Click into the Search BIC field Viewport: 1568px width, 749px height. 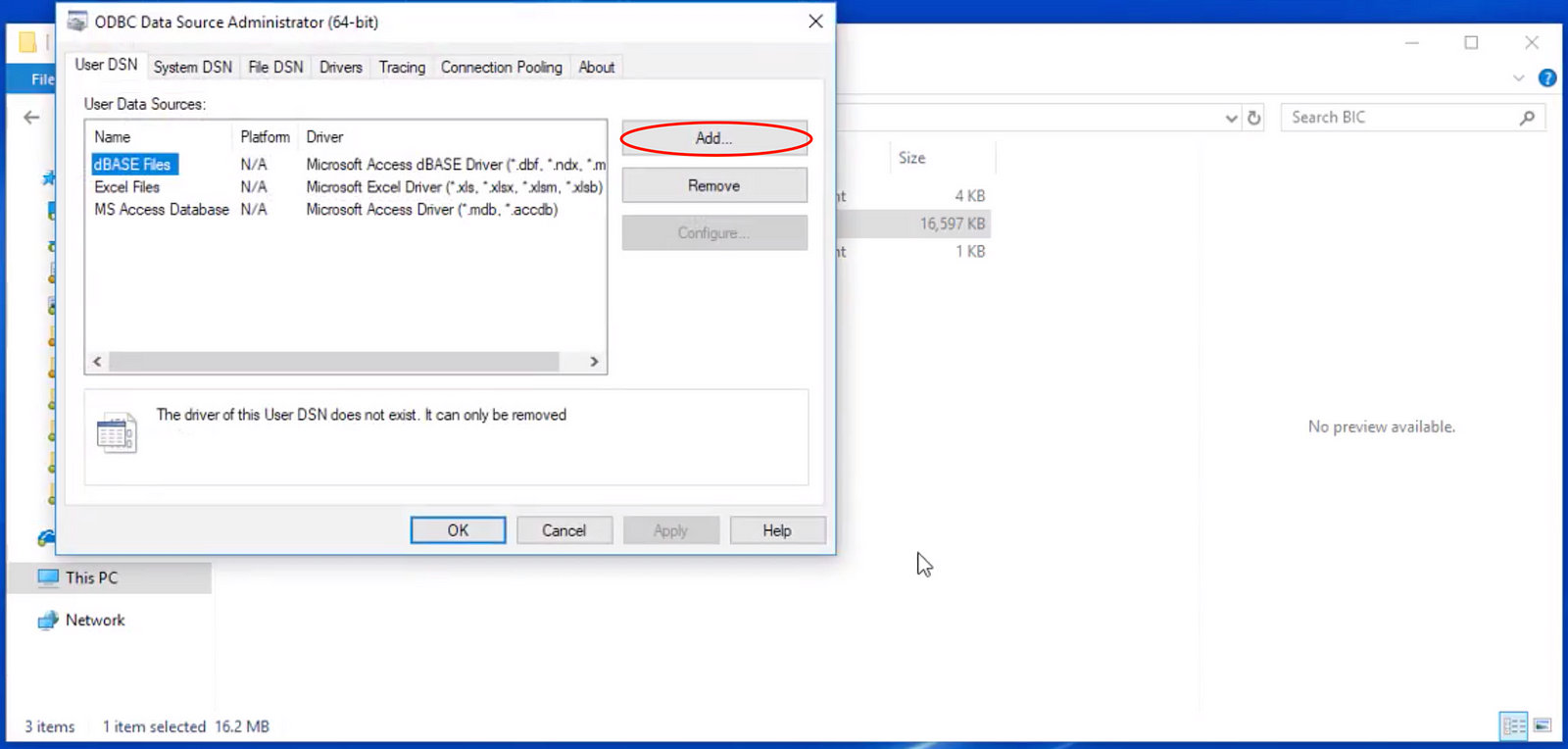[x=1396, y=118]
